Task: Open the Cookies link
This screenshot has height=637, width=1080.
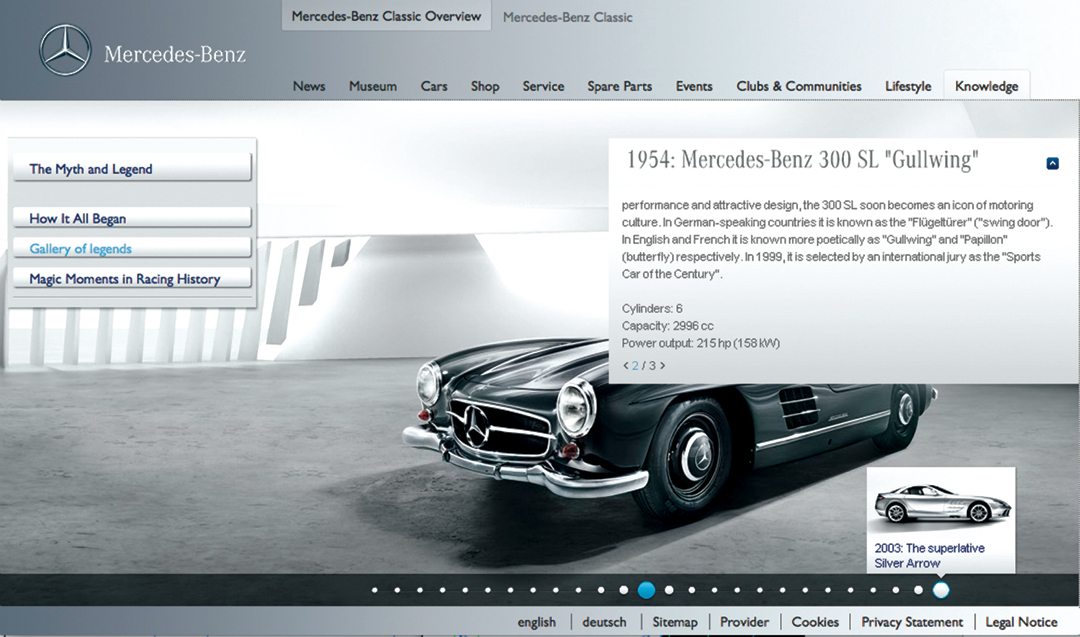Action: click(x=815, y=622)
